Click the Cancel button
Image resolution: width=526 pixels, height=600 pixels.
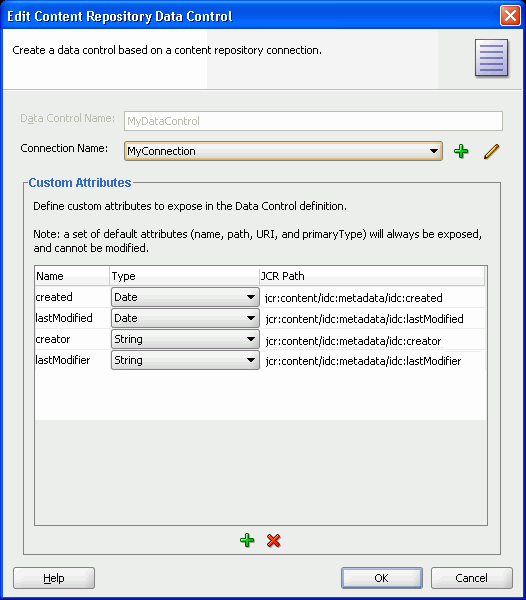pyautogui.click(x=472, y=578)
